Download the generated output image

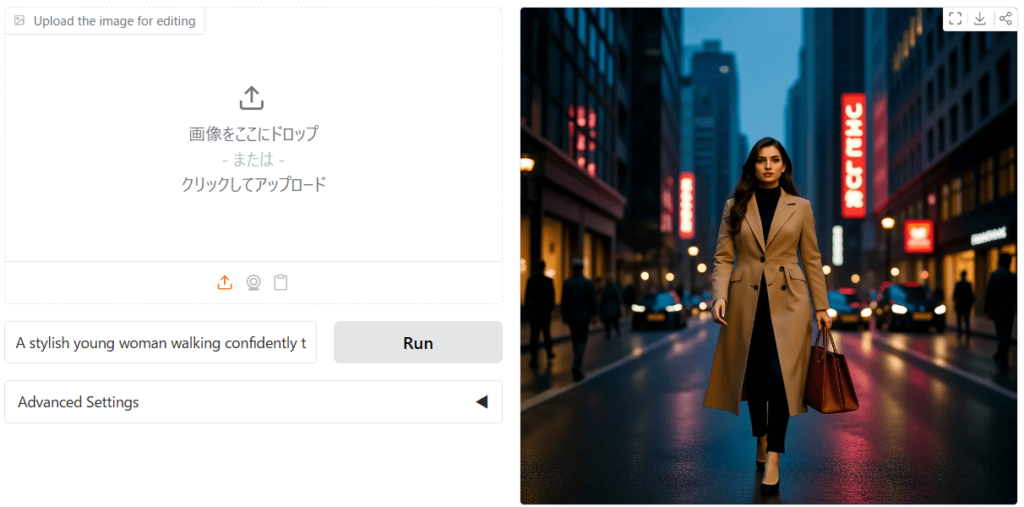(980, 19)
